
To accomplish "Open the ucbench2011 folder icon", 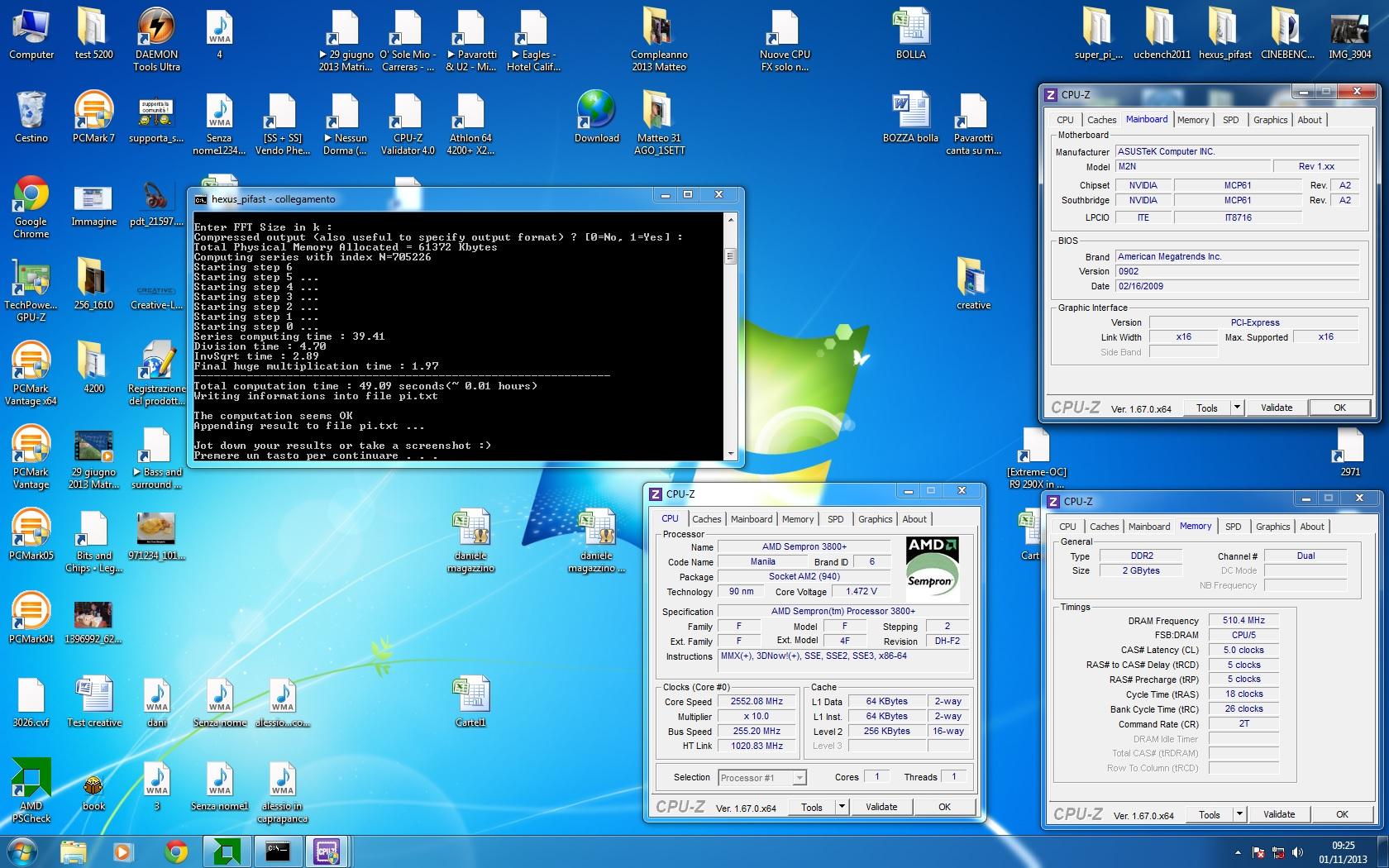I will (1162, 35).
